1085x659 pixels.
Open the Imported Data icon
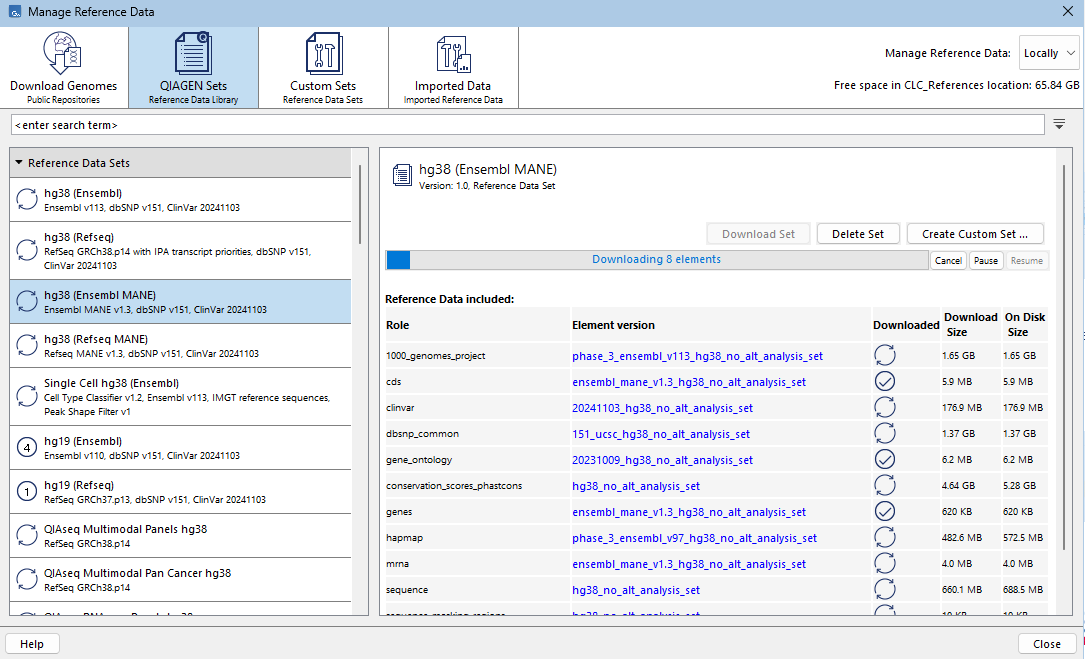point(452,53)
